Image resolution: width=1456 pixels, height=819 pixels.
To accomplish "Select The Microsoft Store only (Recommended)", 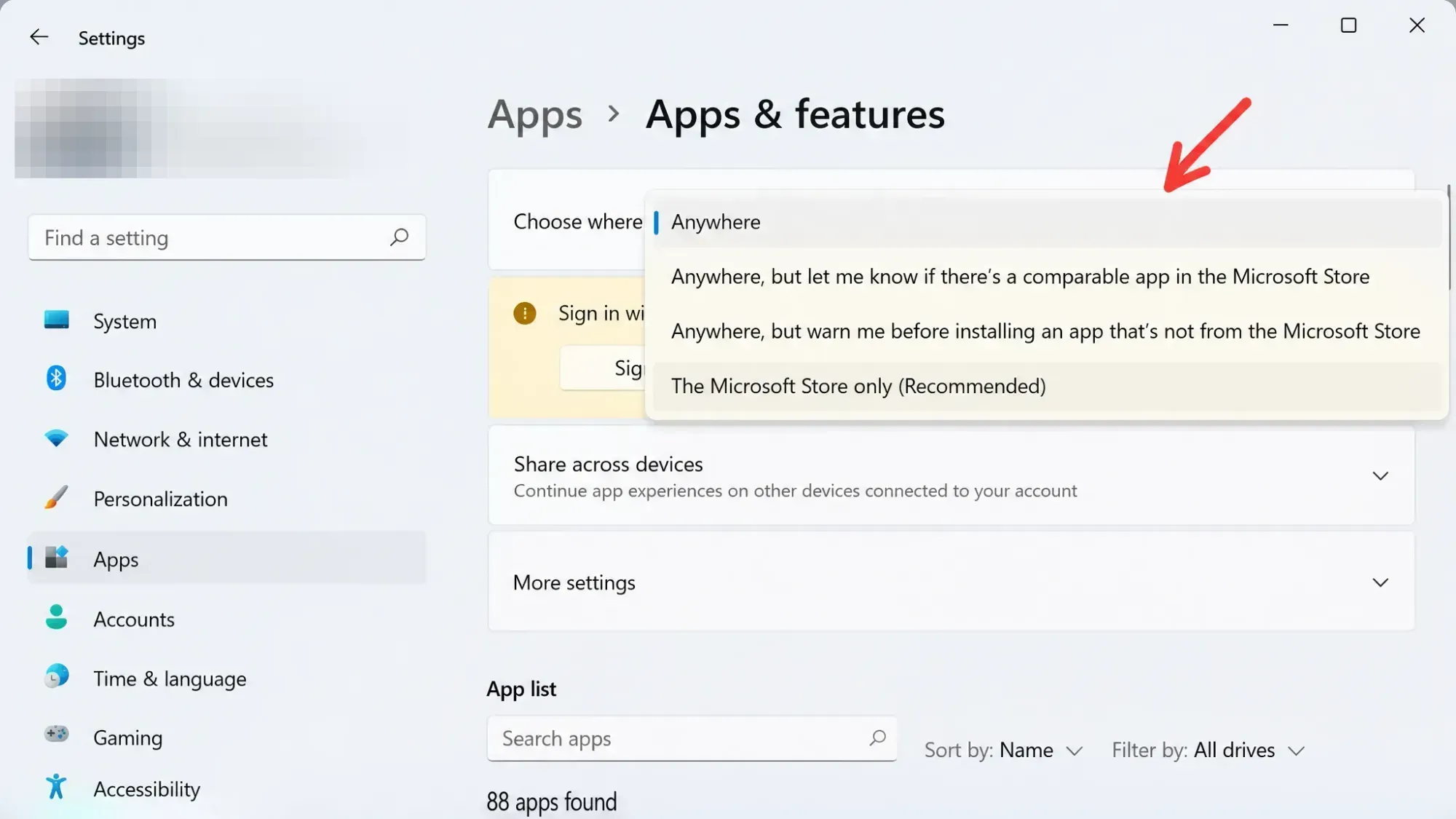I will point(1046,386).
